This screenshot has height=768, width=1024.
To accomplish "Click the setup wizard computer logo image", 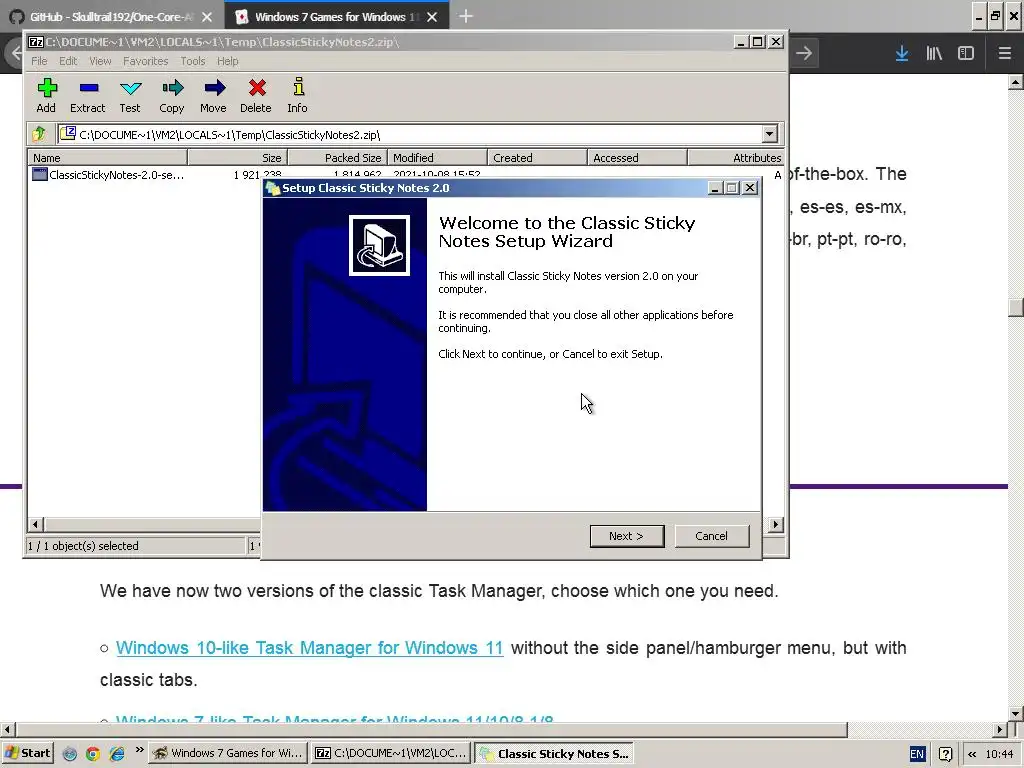I will 379,246.
